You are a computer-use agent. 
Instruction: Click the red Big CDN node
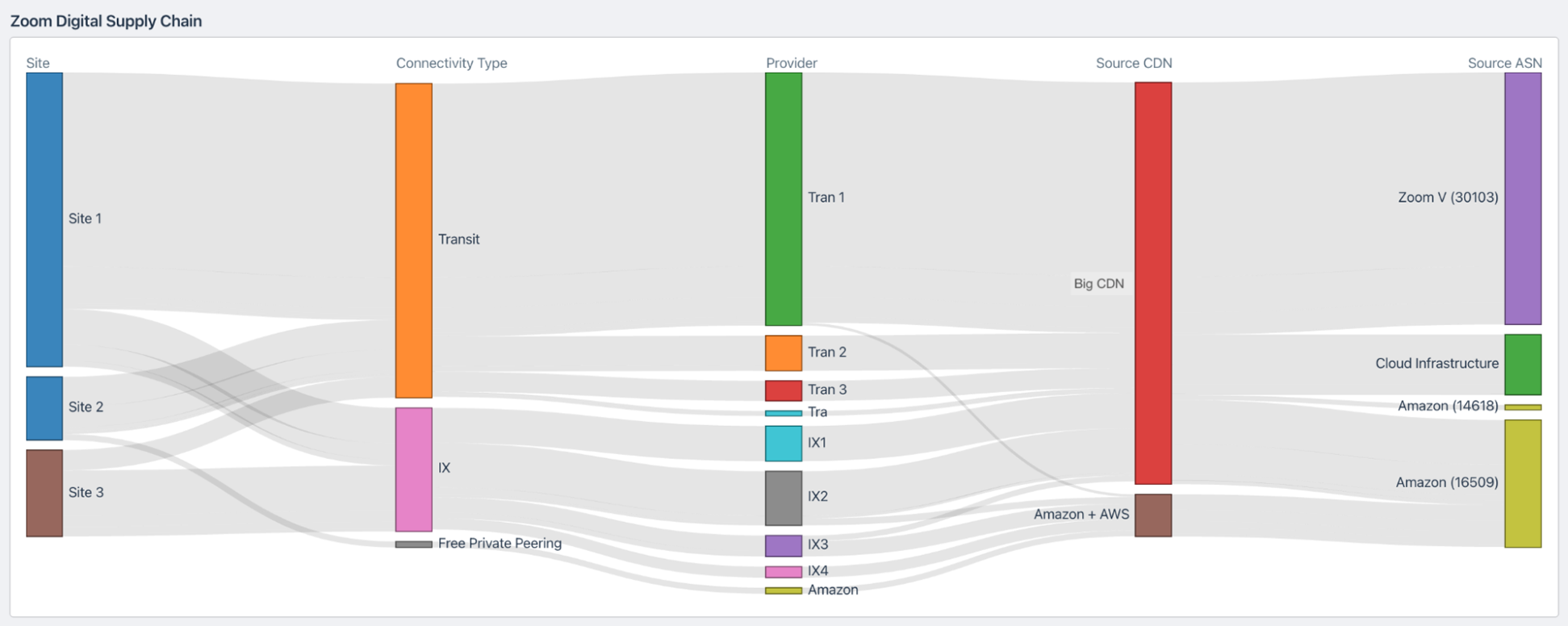pyautogui.click(x=1153, y=283)
